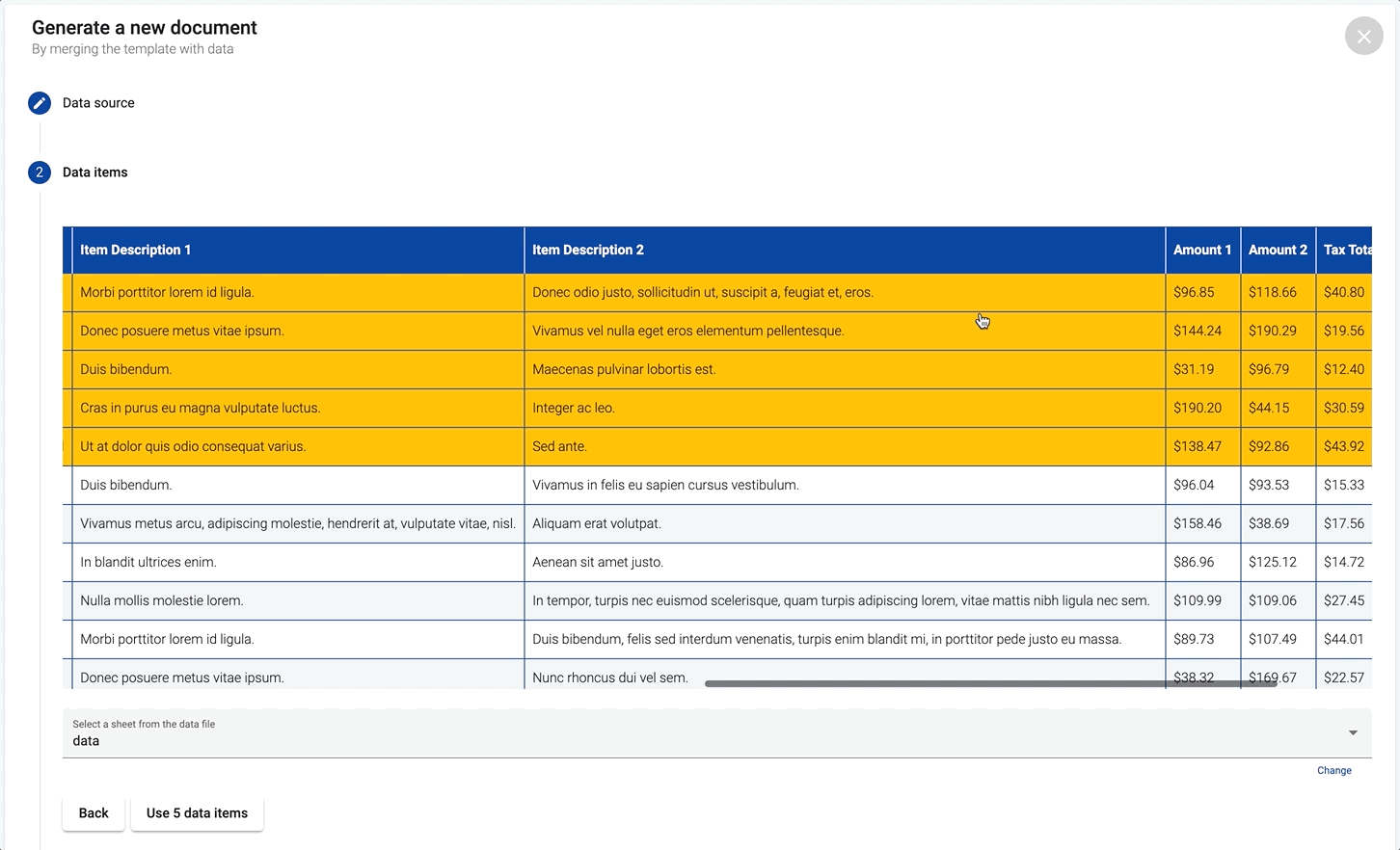The width and height of the screenshot is (1400, 850).
Task: Click the $14.72 tax cell
Action: [1344, 563]
